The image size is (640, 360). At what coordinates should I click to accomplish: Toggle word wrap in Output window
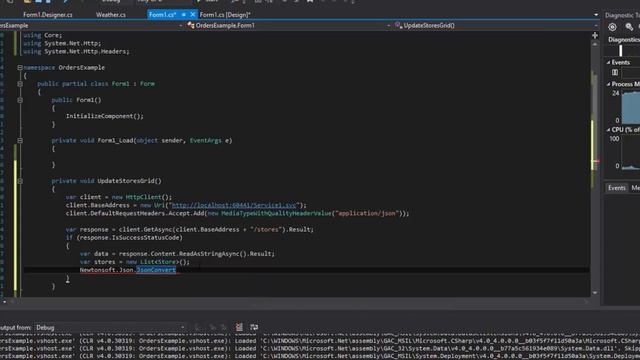[254, 327]
